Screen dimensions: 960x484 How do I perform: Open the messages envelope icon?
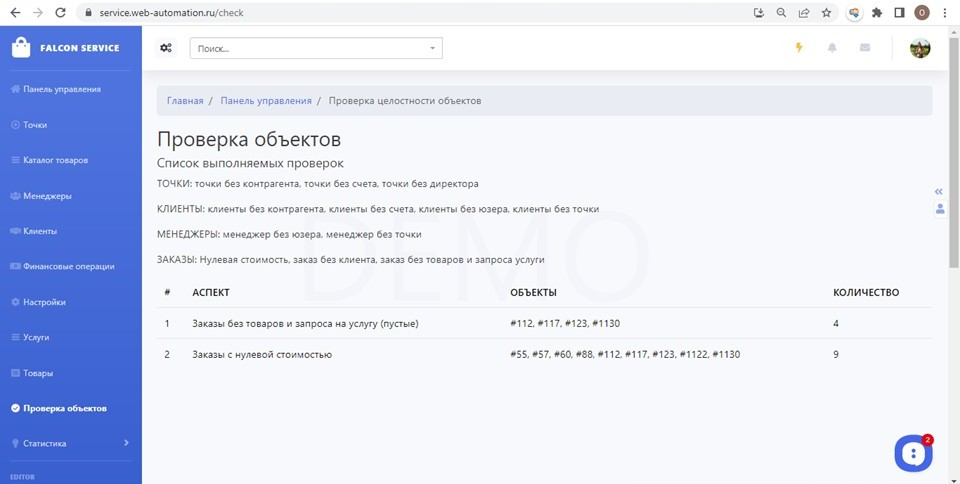click(x=864, y=47)
